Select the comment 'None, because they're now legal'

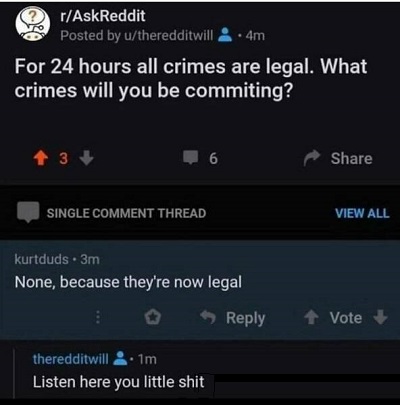(128, 282)
